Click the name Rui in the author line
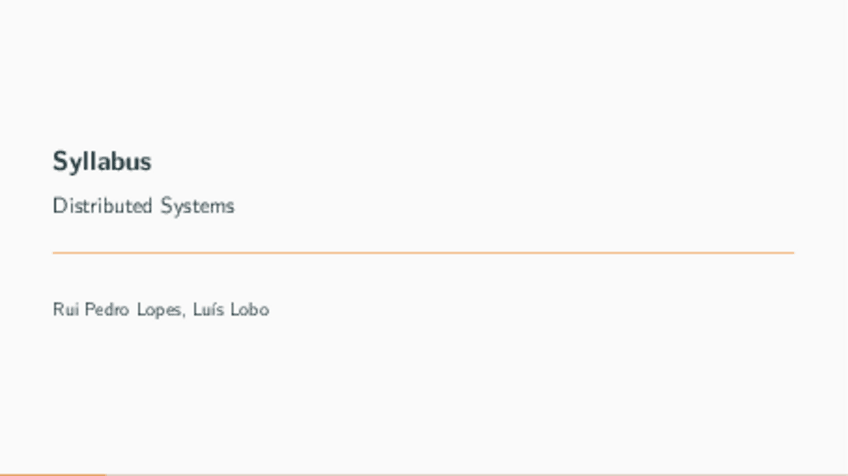Viewport: 848px width, 476px height. tap(65, 310)
